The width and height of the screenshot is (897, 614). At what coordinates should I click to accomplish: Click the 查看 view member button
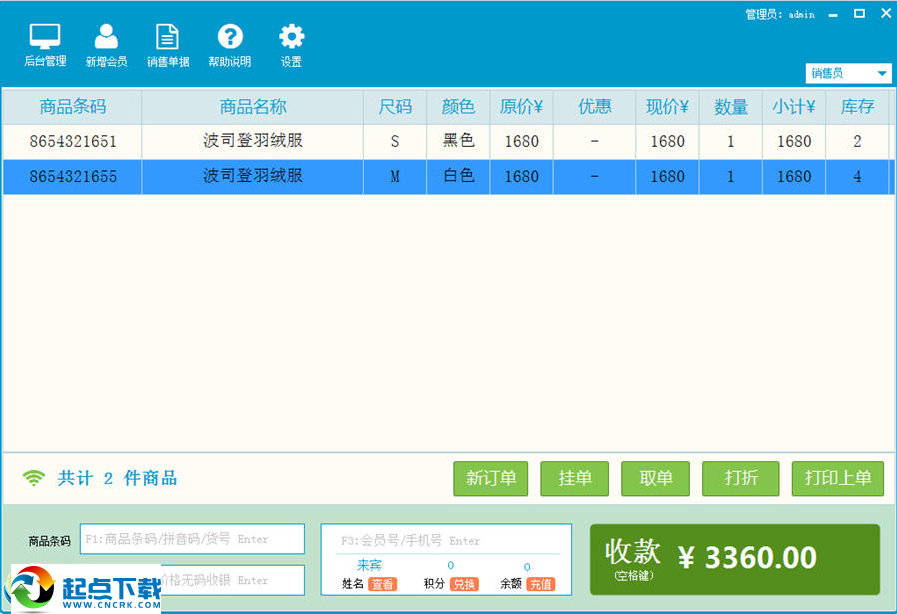[384, 583]
